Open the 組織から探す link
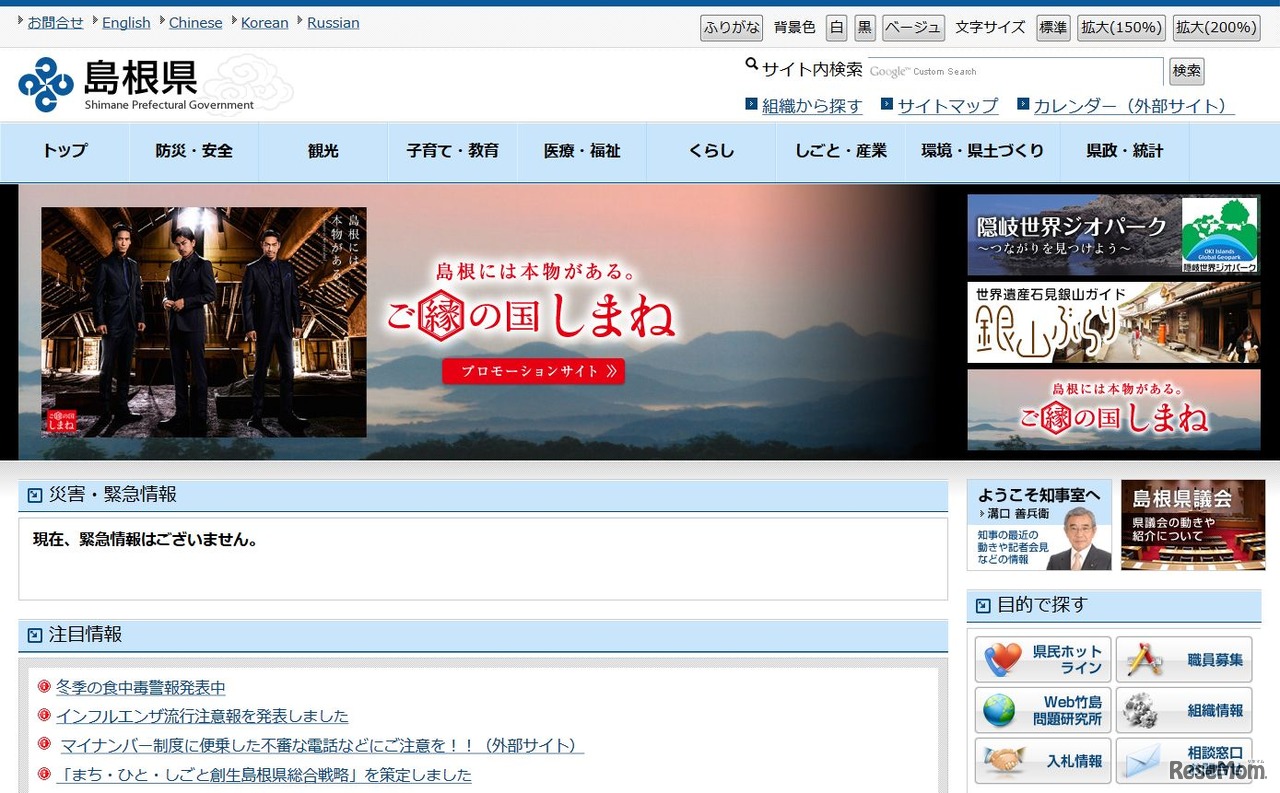This screenshot has width=1280, height=793. (812, 105)
